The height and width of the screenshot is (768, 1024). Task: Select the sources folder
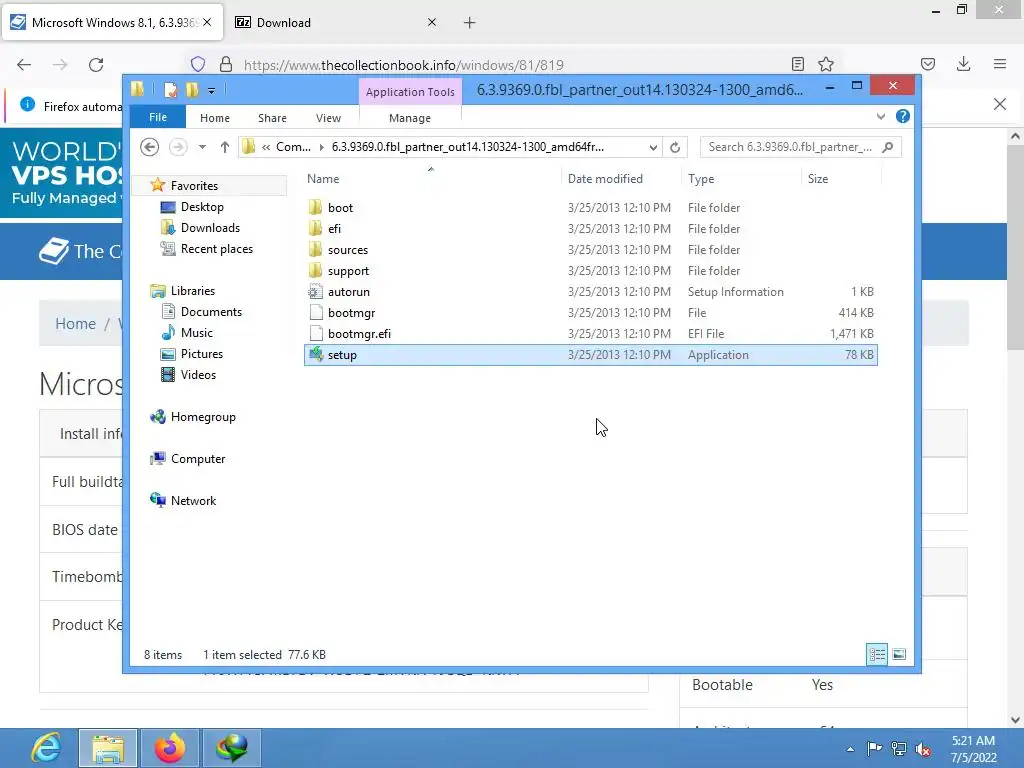[347, 249]
